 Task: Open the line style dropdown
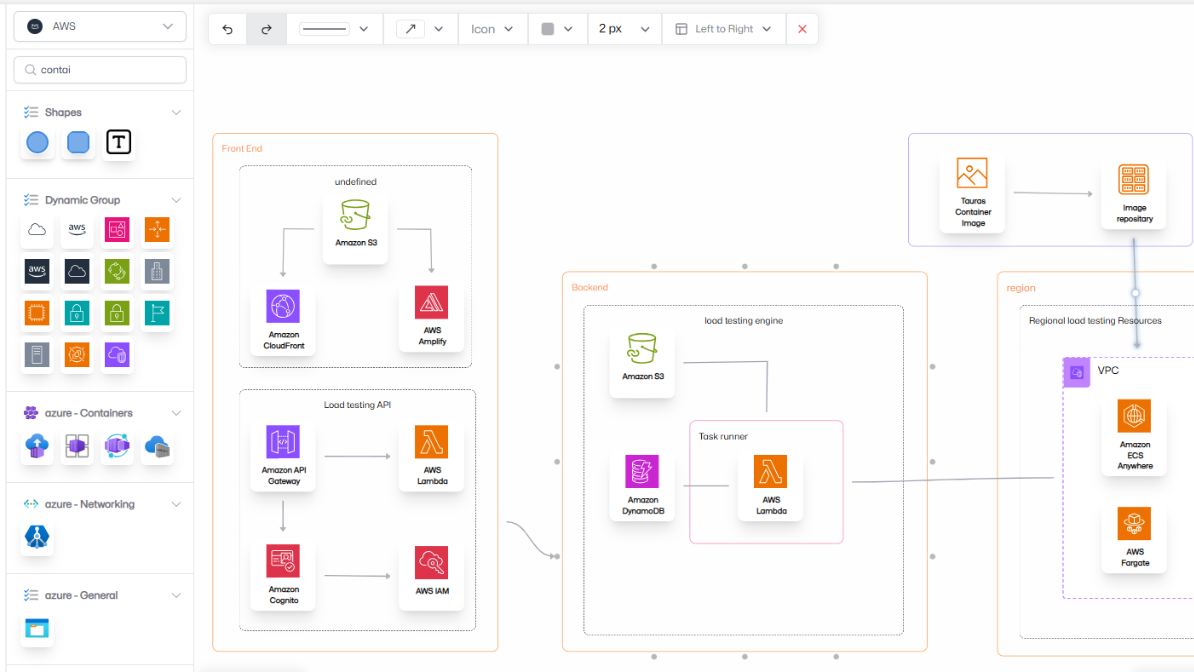(334, 29)
